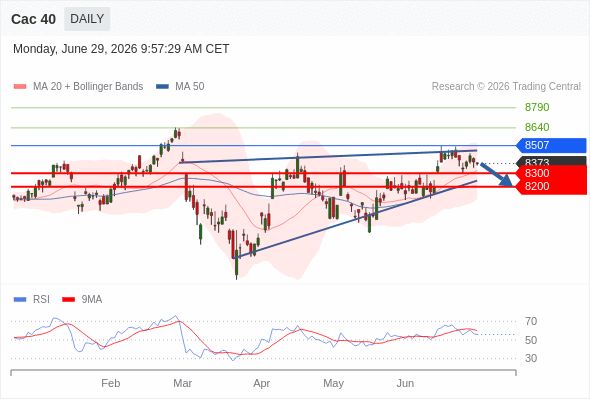Click the 8640 green resistance label
The height and width of the screenshot is (400, 590).
tap(537, 127)
